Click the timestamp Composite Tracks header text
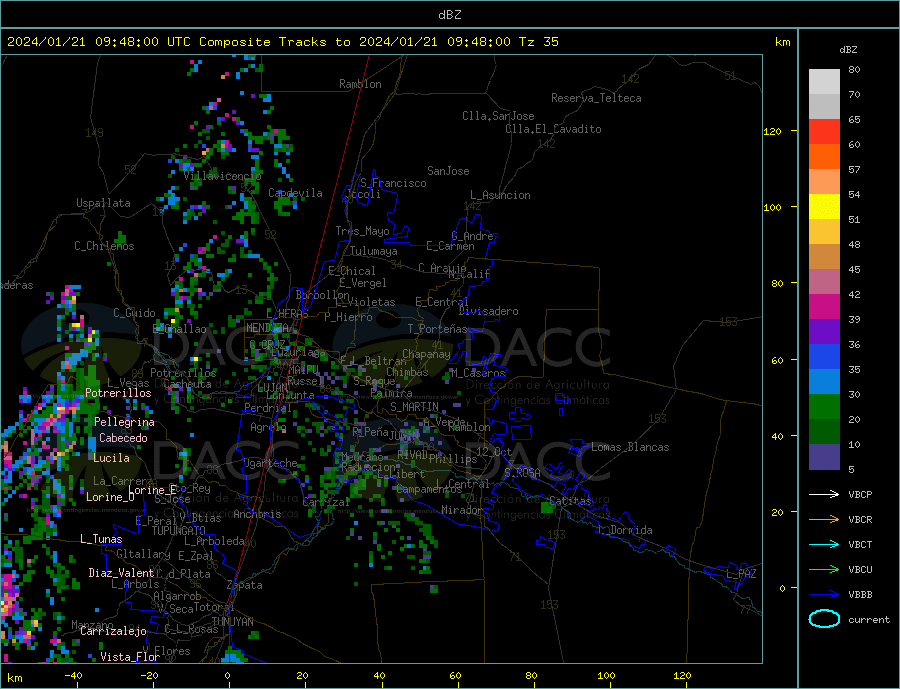The height and width of the screenshot is (689, 900). click(282, 42)
